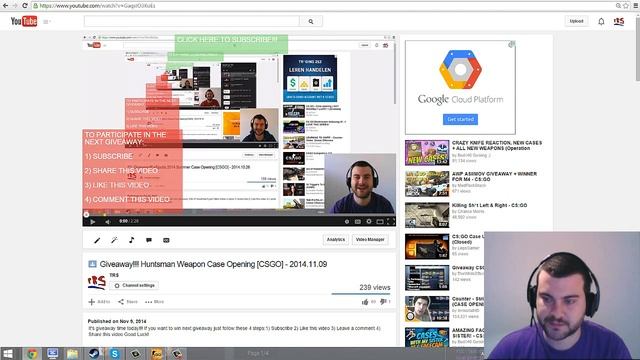Screen dimensions: 640x360
Task: Open the notifications bell
Action: [x=601, y=22]
